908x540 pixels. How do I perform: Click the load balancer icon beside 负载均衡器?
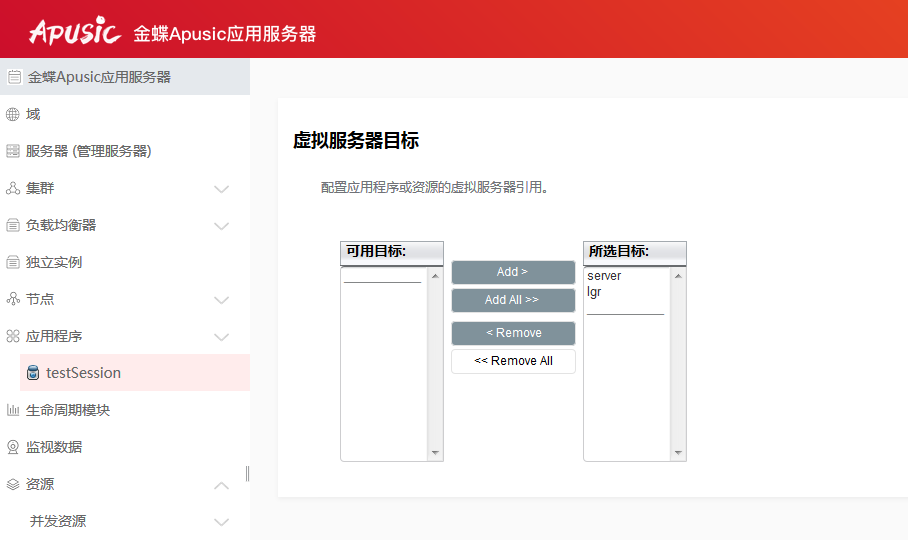tap(13, 225)
